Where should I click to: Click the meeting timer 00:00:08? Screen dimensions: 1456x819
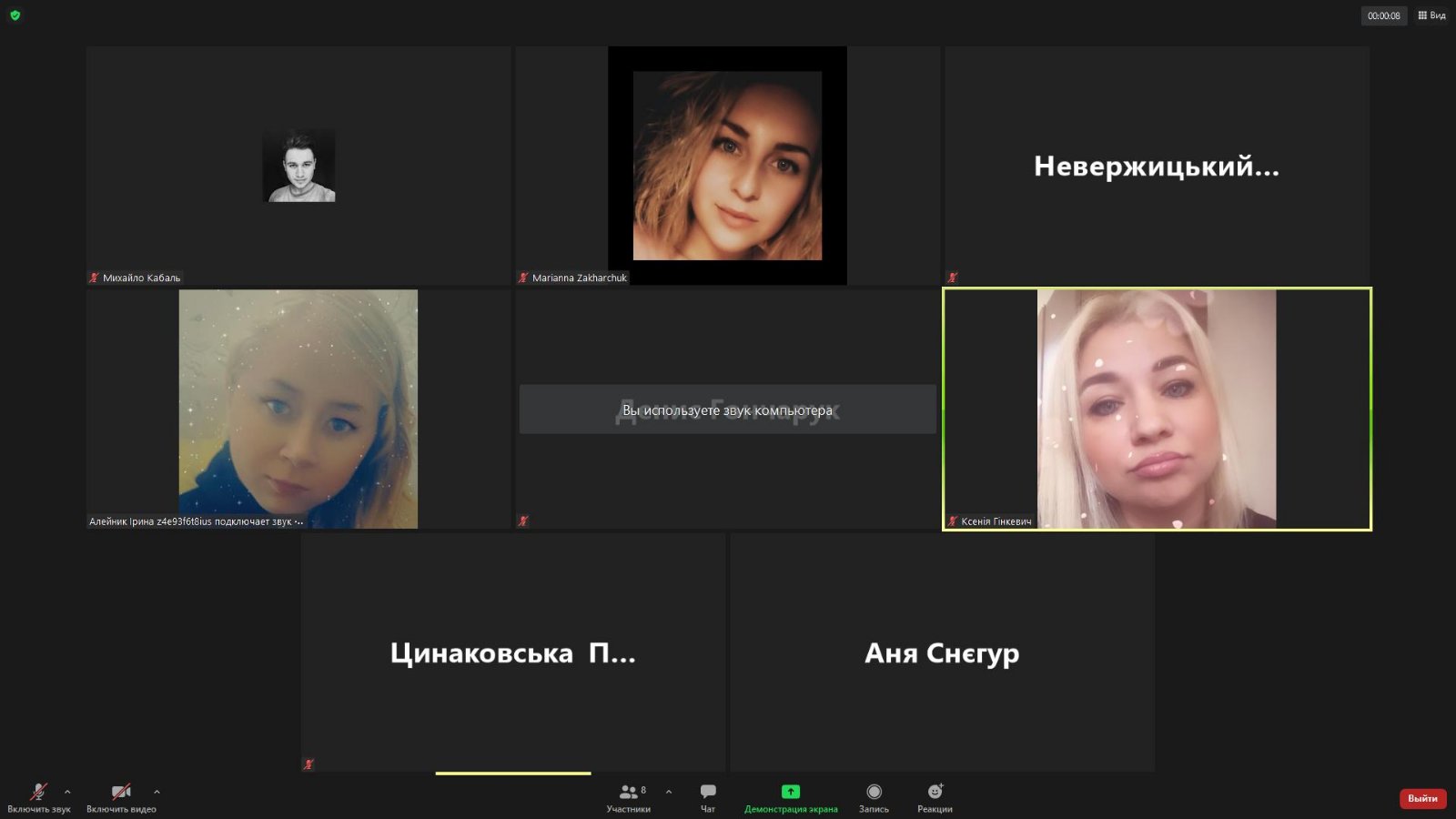1383,15
